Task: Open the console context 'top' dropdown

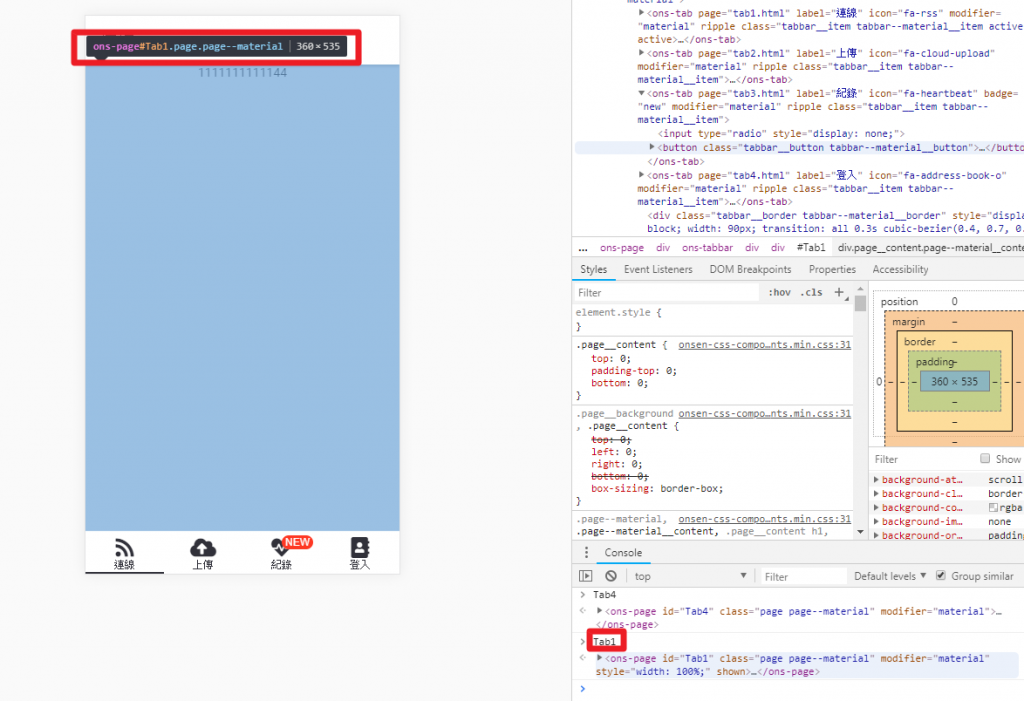Action: pos(690,576)
